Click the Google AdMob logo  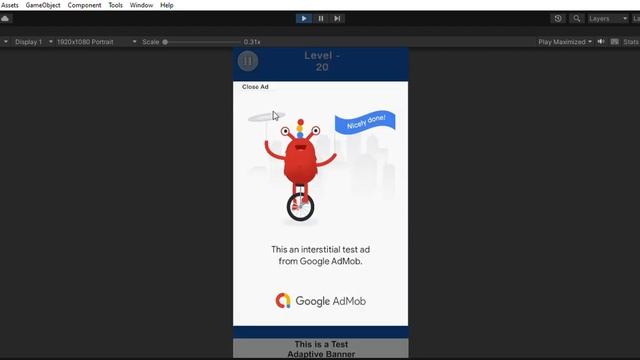click(320, 301)
